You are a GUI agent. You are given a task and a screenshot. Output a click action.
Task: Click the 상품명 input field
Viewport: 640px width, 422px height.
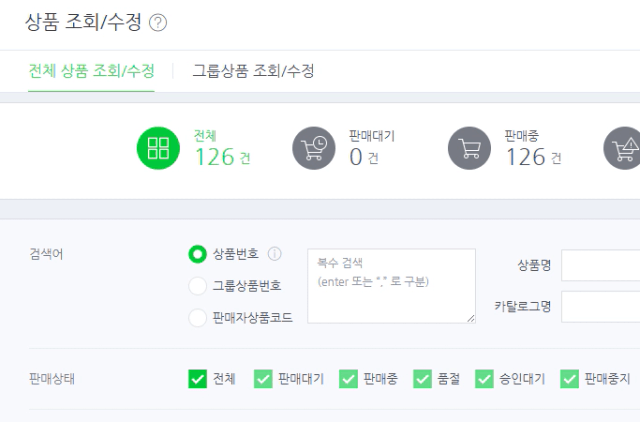tap(600, 265)
